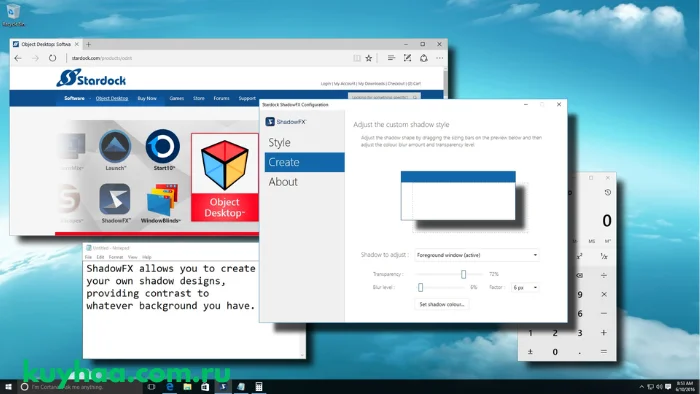The image size is (700, 394).
Task: Click the ShadowFX logo in sidebar
Action: coord(286,121)
